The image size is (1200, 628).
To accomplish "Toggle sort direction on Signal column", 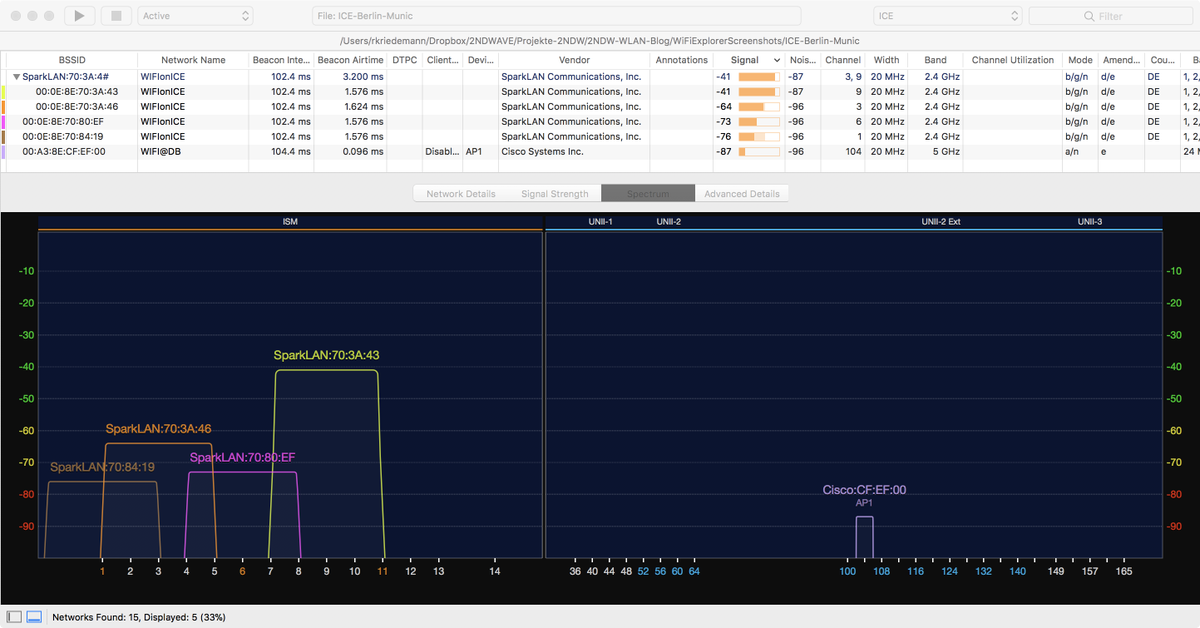I will pos(748,60).
